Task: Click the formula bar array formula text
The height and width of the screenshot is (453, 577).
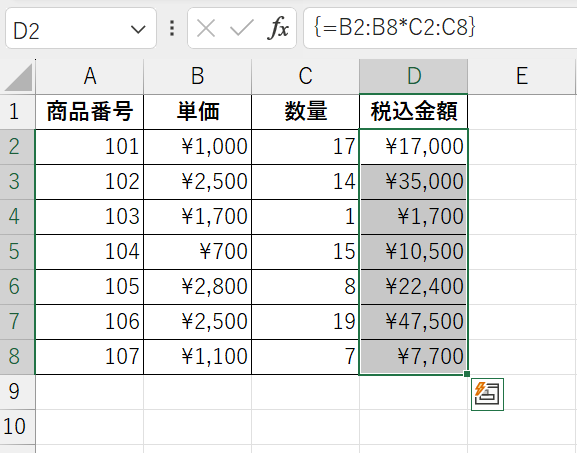Action: click(x=394, y=27)
